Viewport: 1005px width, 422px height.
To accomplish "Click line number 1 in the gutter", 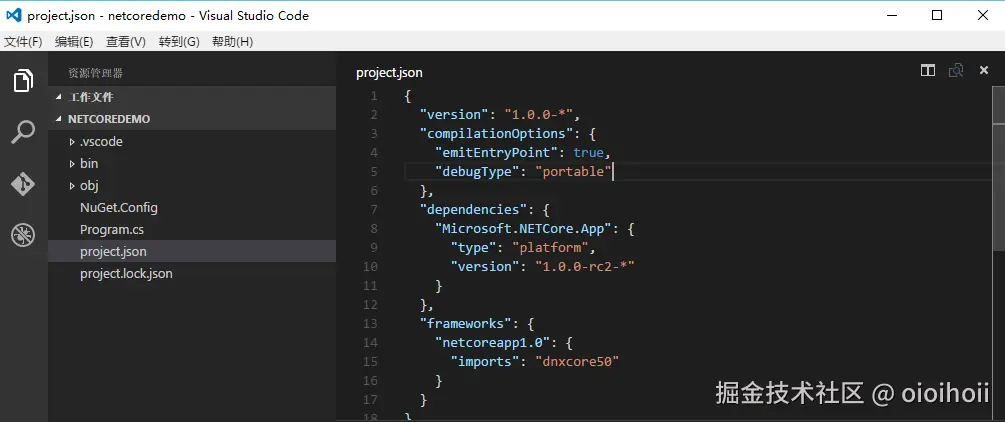I will click(x=373, y=96).
